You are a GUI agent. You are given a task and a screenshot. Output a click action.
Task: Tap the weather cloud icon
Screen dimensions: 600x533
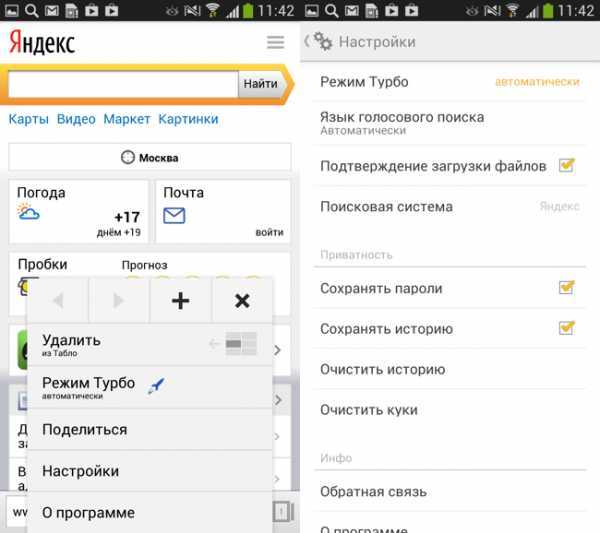coord(28,212)
